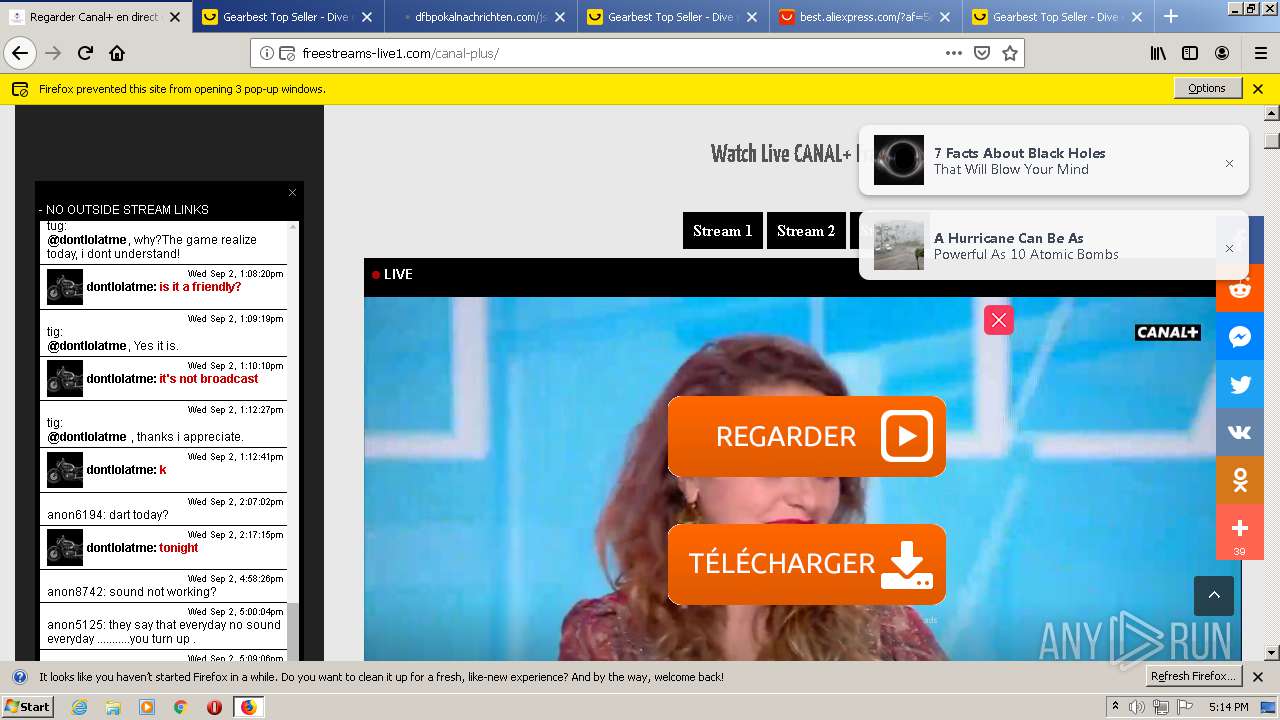Viewport: 1280px width, 720px height.
Task: Click the REGARDER play button
Action: (807, 436)
